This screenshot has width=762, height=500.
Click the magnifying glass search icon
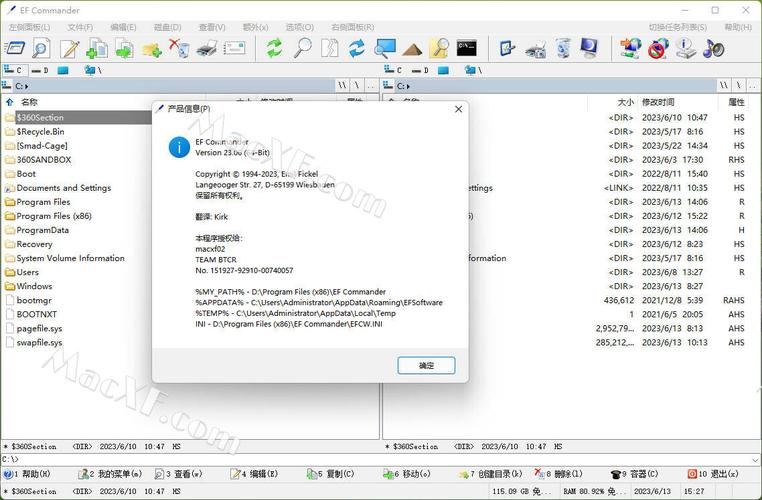[x=302, y=49]
